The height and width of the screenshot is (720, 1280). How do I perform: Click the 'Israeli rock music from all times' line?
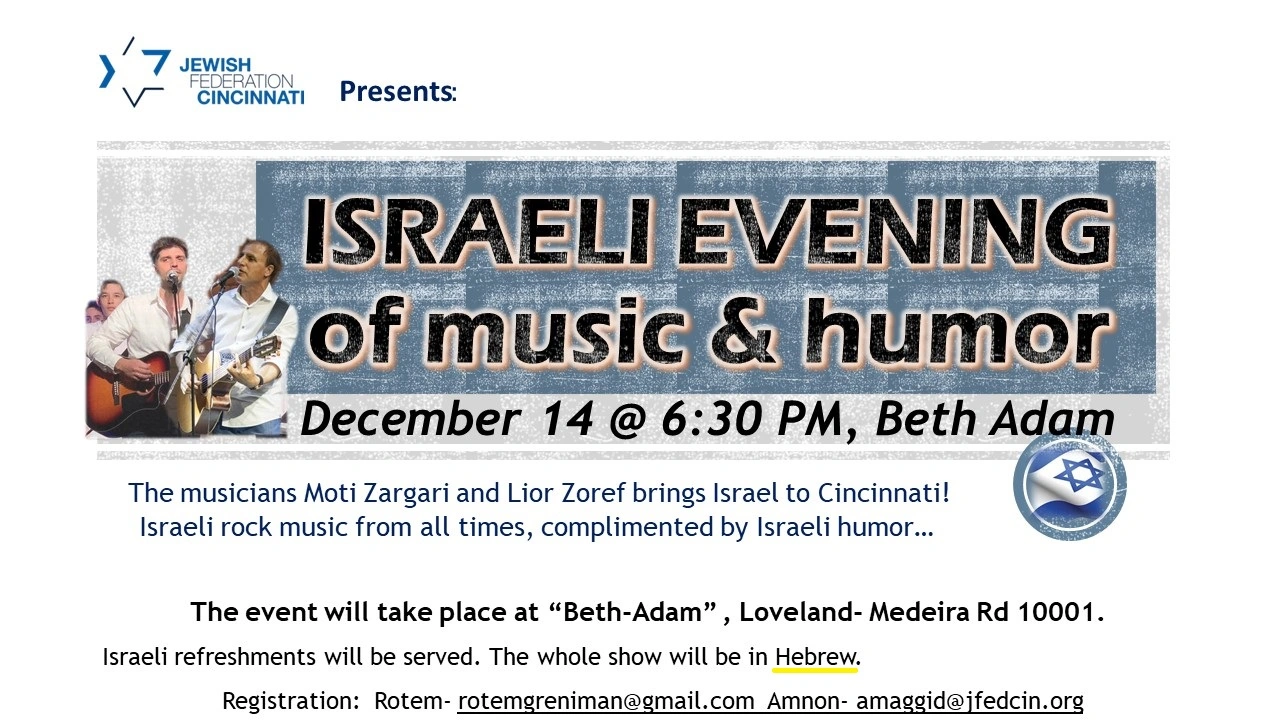537,526
